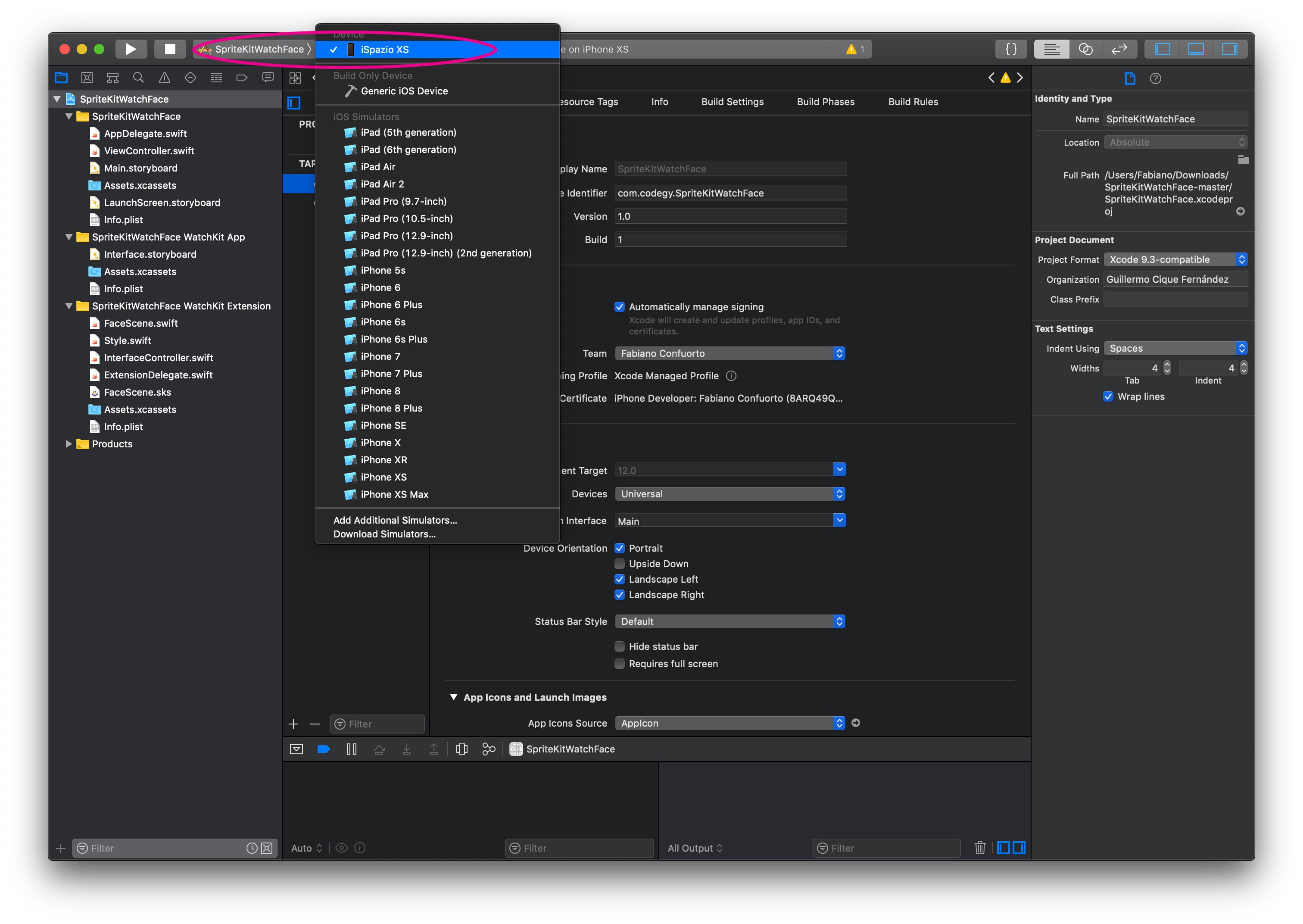The image size is (1303, 924).
Task: Open the Build Phases tab
Action: point(825,102)
